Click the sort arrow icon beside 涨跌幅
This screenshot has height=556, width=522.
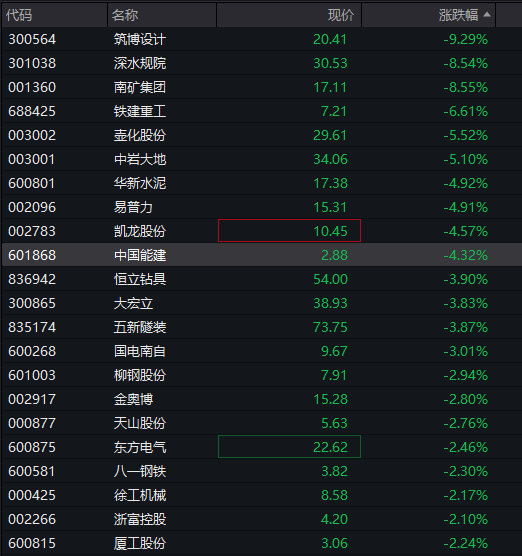coord(487,15)
